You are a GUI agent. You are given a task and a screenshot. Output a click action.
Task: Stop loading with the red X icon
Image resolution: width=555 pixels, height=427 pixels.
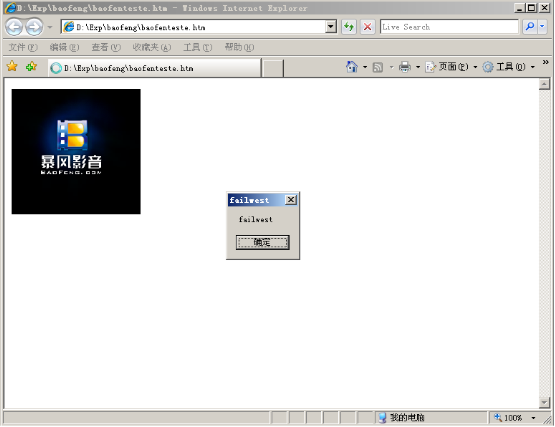click(368, 27)
